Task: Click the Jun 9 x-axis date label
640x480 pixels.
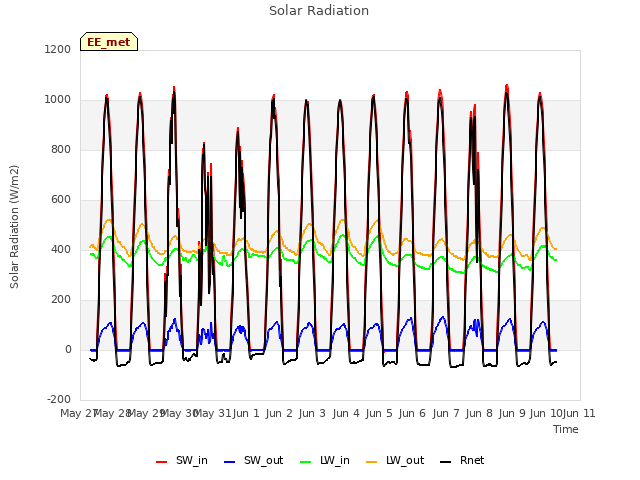Action: 512,413
